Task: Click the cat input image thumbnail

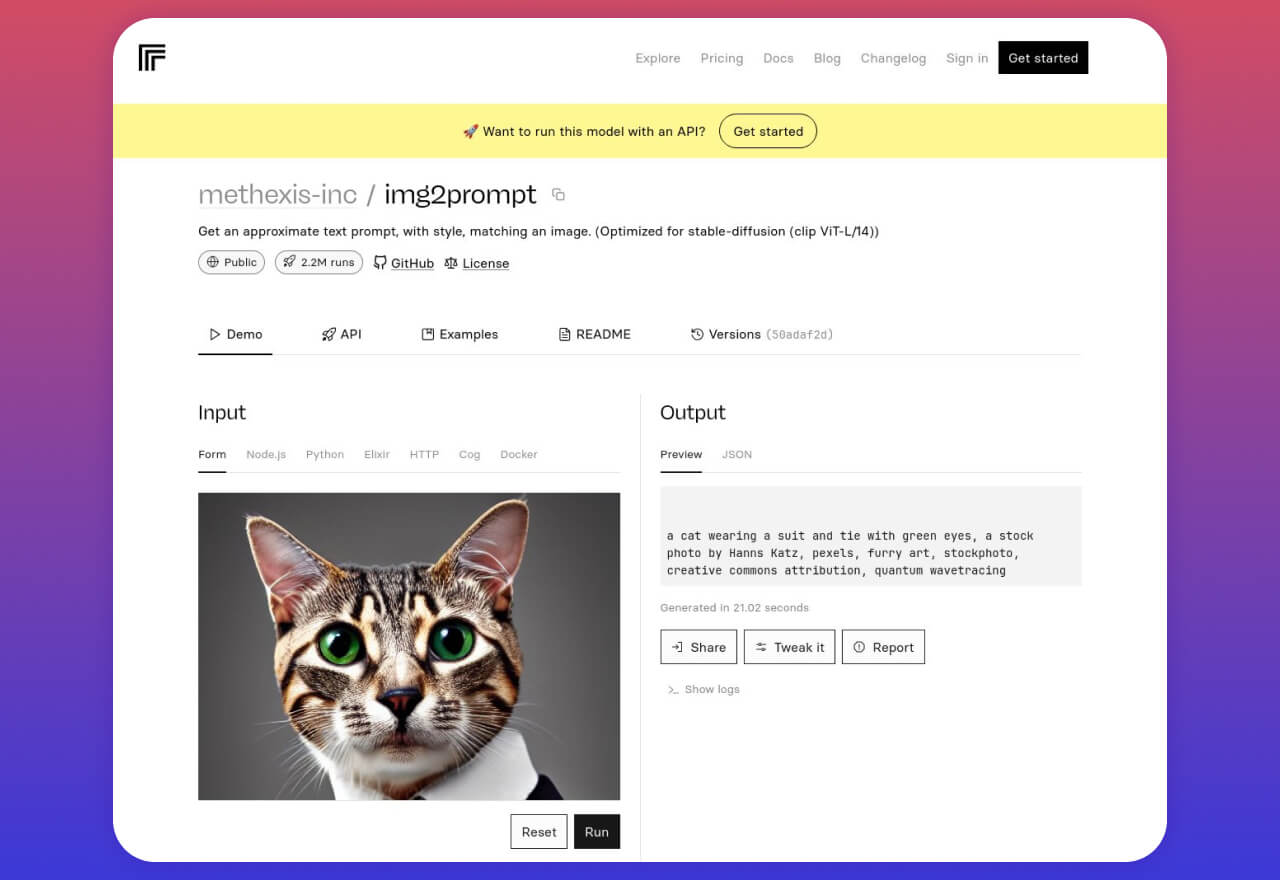Action: (408, 646)
